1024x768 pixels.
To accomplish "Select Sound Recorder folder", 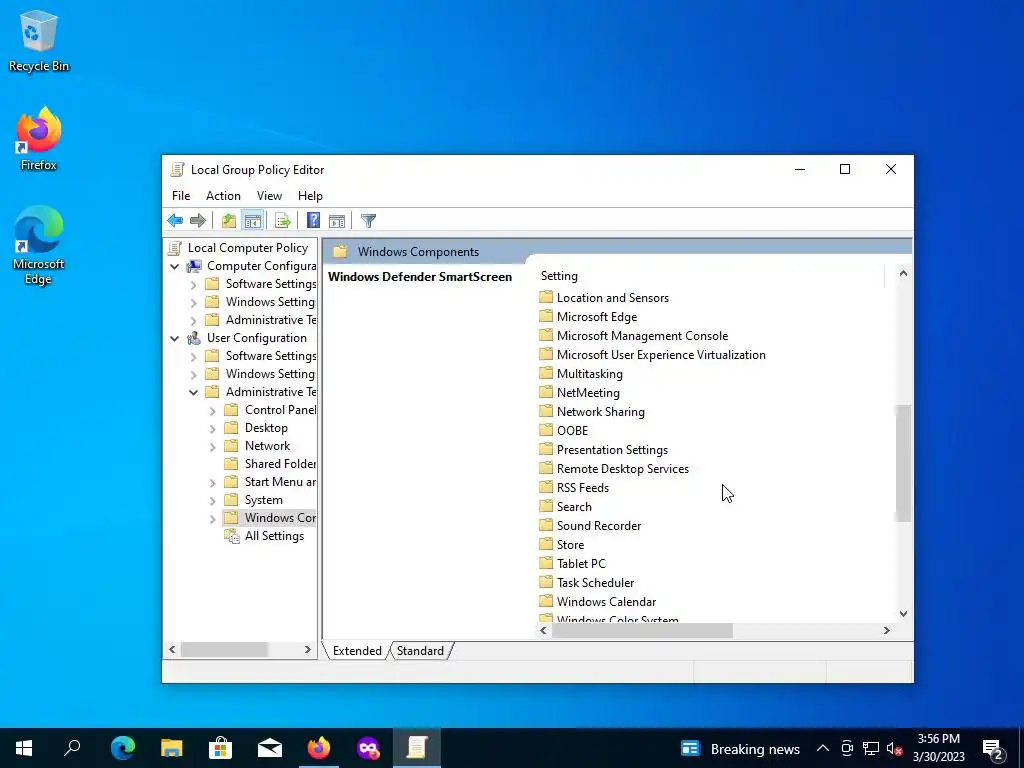I will point(599,526).
